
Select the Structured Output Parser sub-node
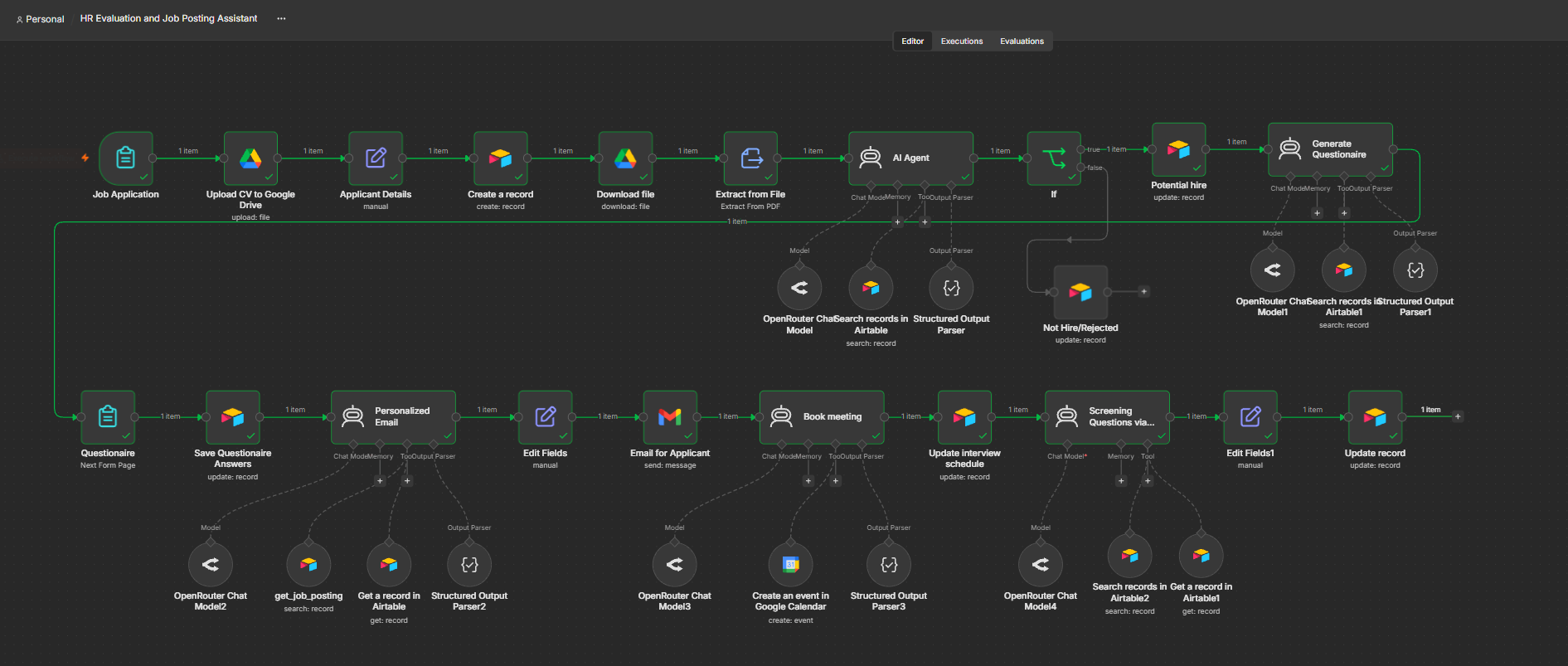(951, 288)
